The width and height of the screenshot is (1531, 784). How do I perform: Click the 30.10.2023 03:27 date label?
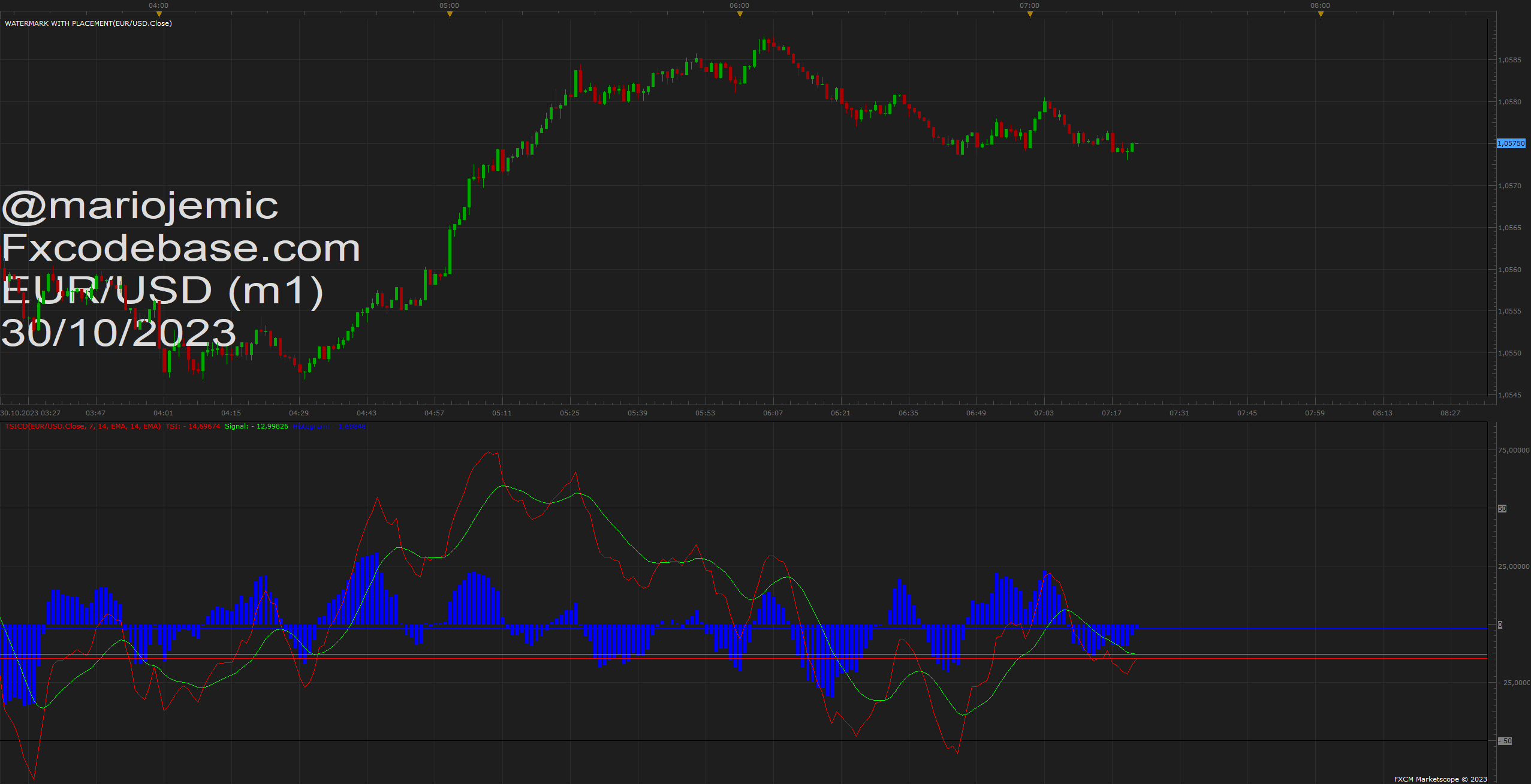tap(30, 413)
